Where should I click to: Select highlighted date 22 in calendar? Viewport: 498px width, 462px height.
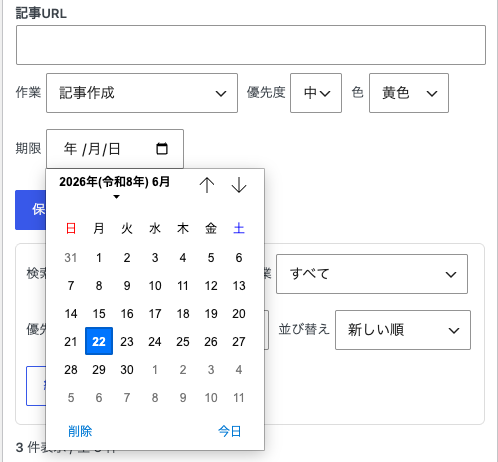[99, 341]
